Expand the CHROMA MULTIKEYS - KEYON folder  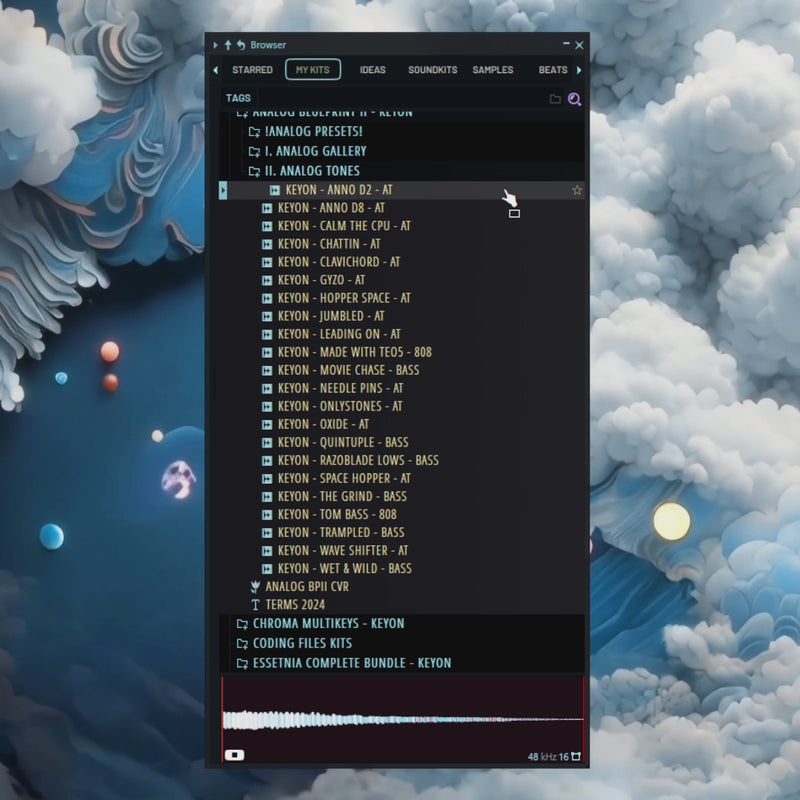tap(327, 623)
